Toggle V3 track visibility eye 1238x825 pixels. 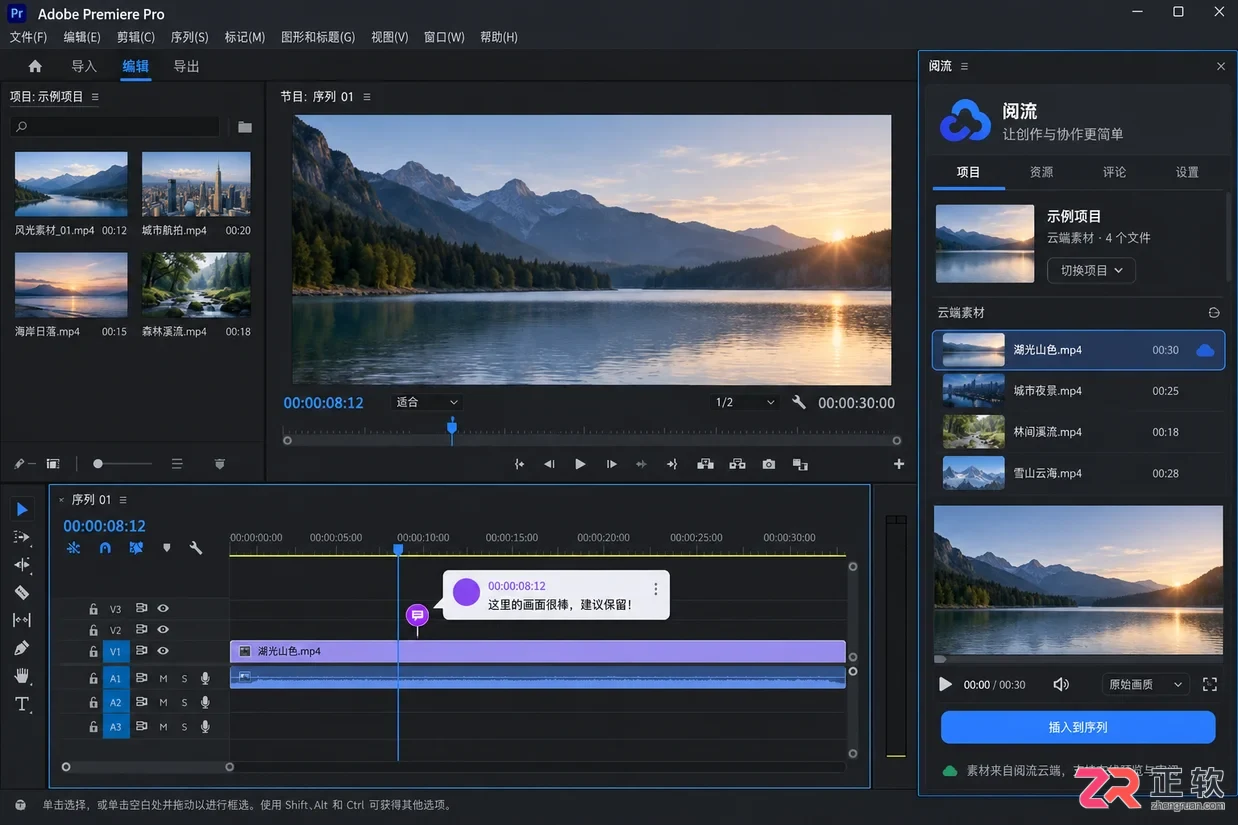pos(163,608)
